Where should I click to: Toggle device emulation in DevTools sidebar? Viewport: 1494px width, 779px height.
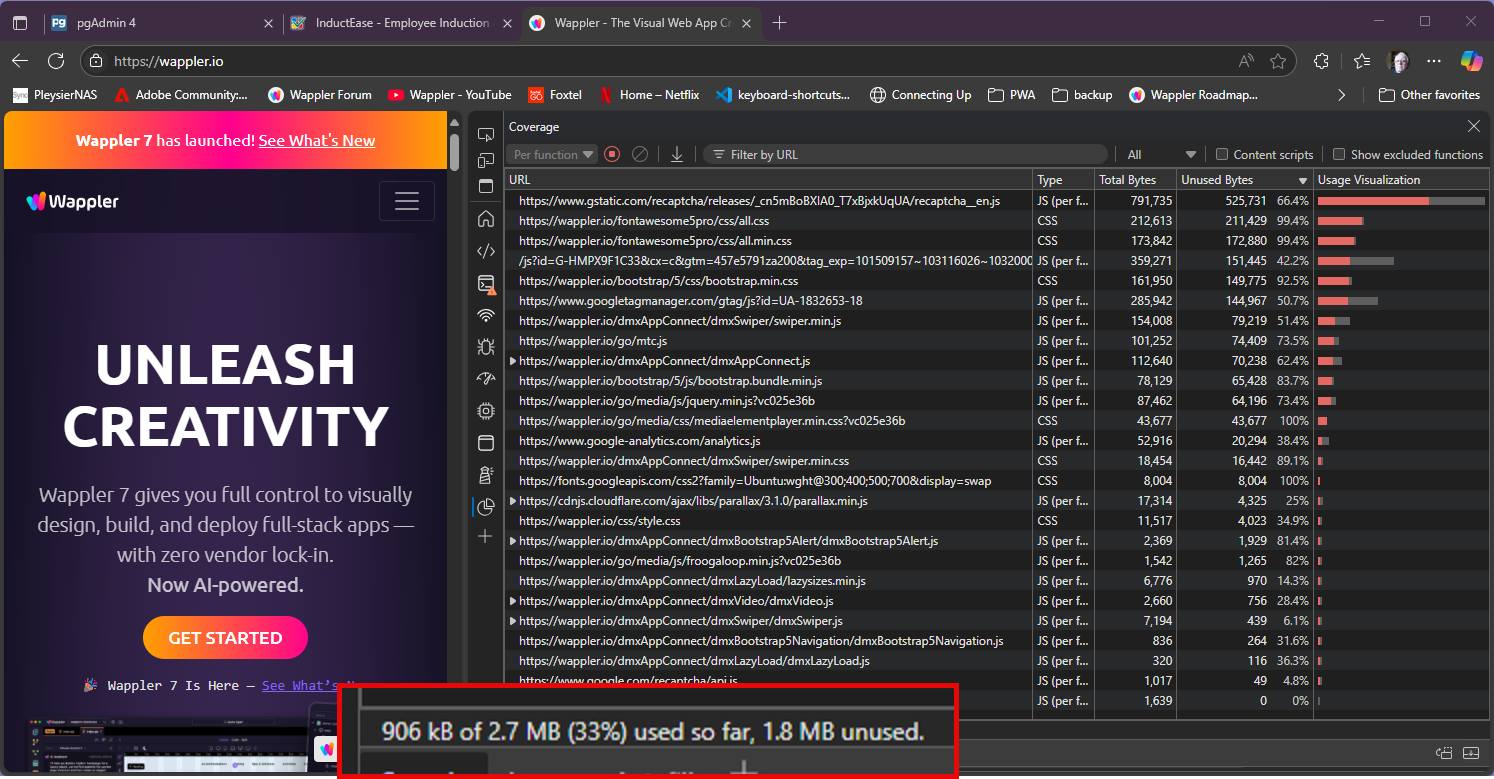tap(486, 160)
